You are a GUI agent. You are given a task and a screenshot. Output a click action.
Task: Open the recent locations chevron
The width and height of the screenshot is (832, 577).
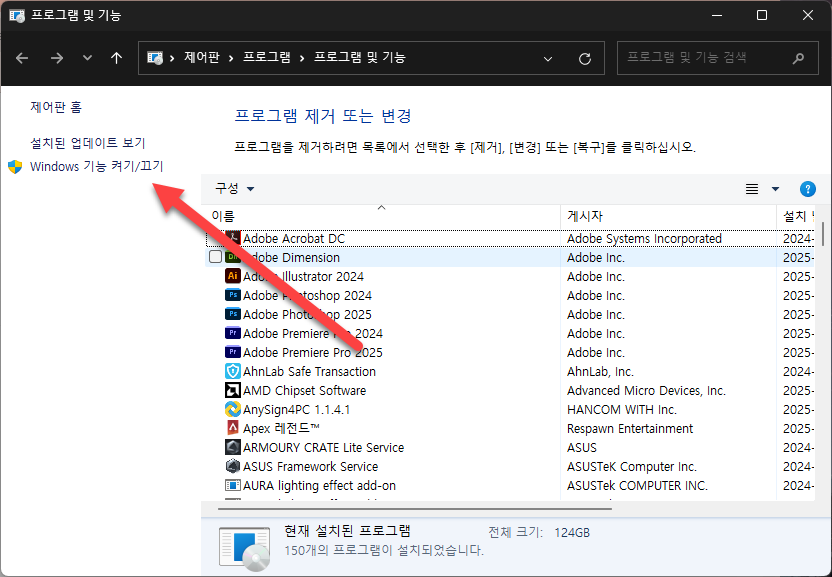point(88,58)
